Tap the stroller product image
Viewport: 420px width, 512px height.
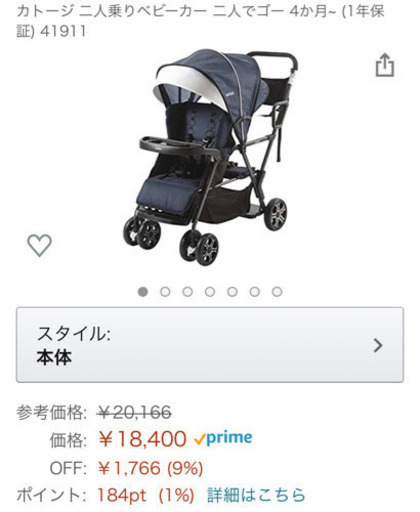point(210,157)
